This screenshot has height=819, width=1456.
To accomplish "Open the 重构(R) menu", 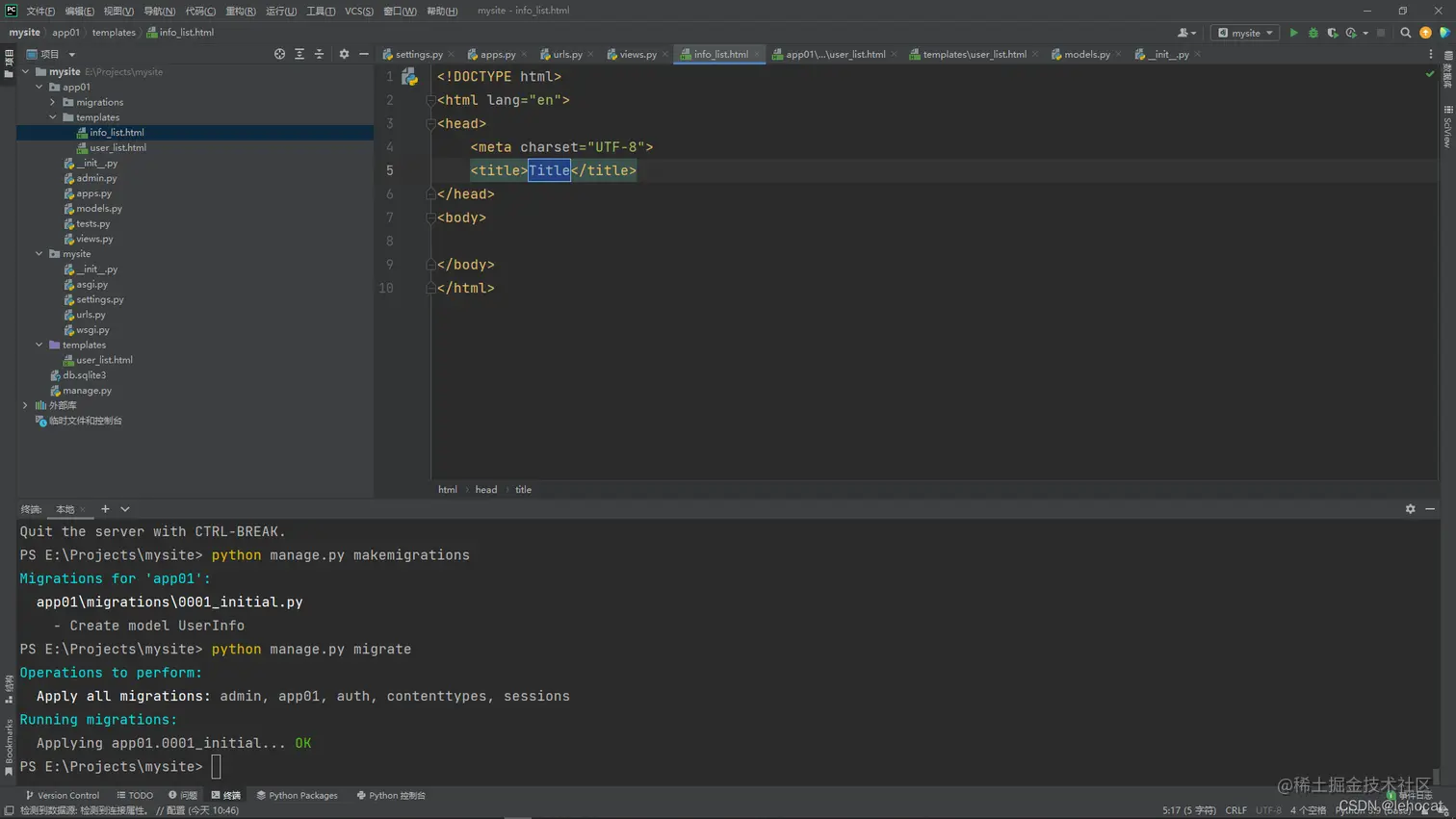I will (241, 11).
